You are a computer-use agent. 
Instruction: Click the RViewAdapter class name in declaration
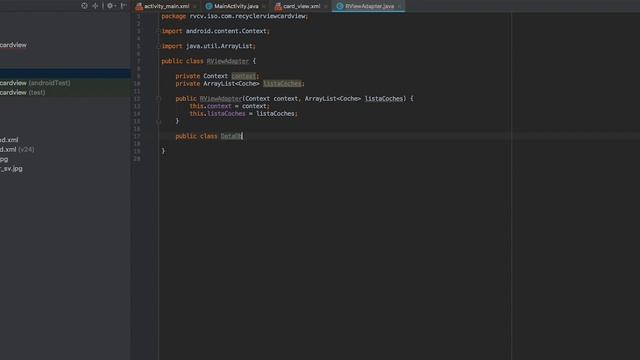tap(227, 61)
